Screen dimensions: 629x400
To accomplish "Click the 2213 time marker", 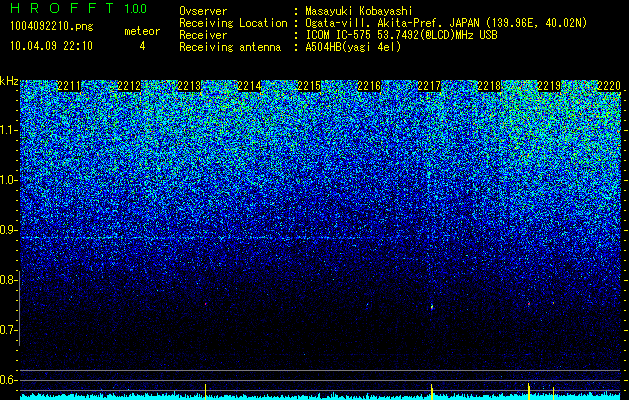I will [x=189, y=86].
